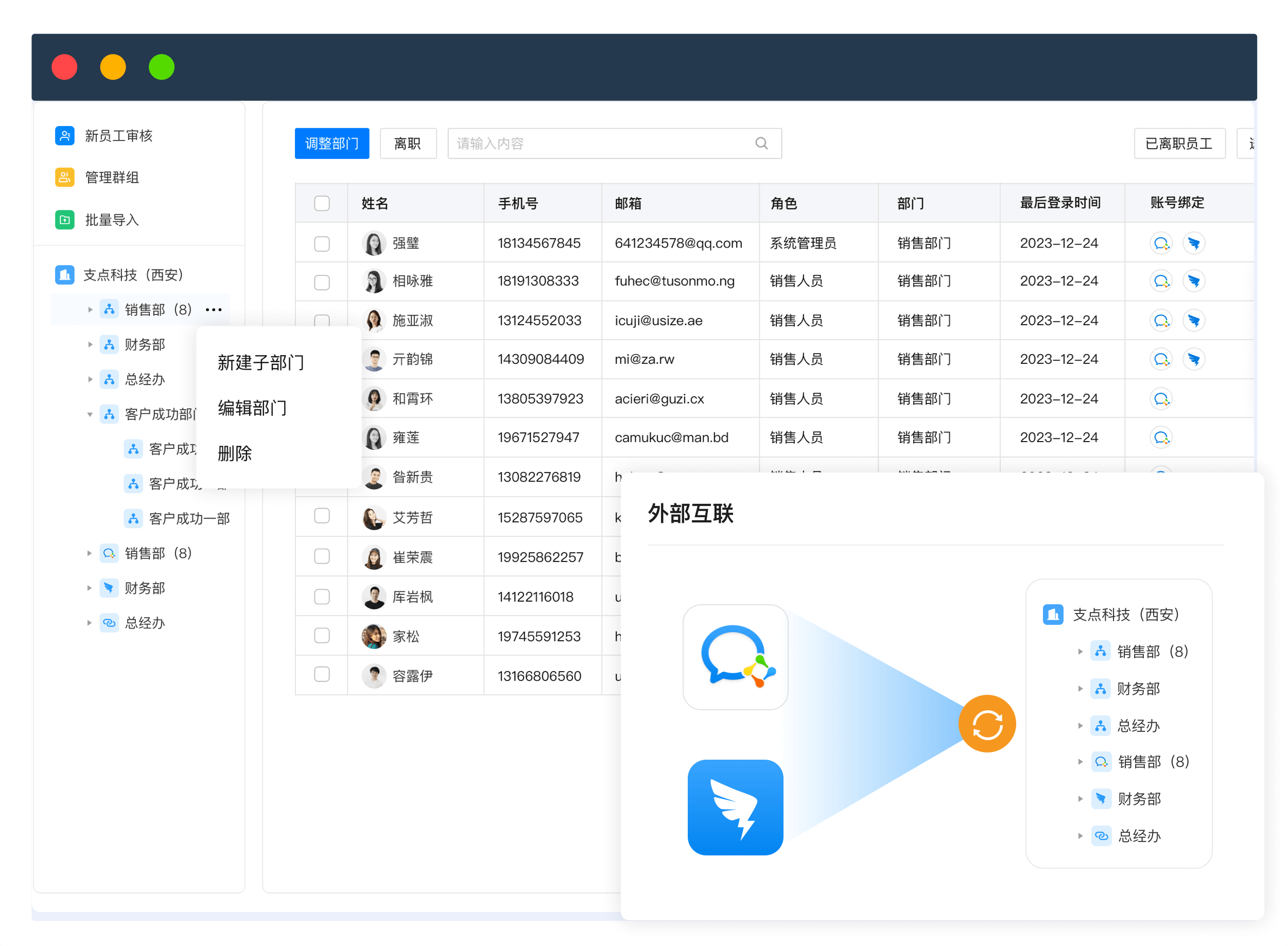
Task: Click the green 批量导入 icon
Action: pyautogui.click(x=65, y=220)
